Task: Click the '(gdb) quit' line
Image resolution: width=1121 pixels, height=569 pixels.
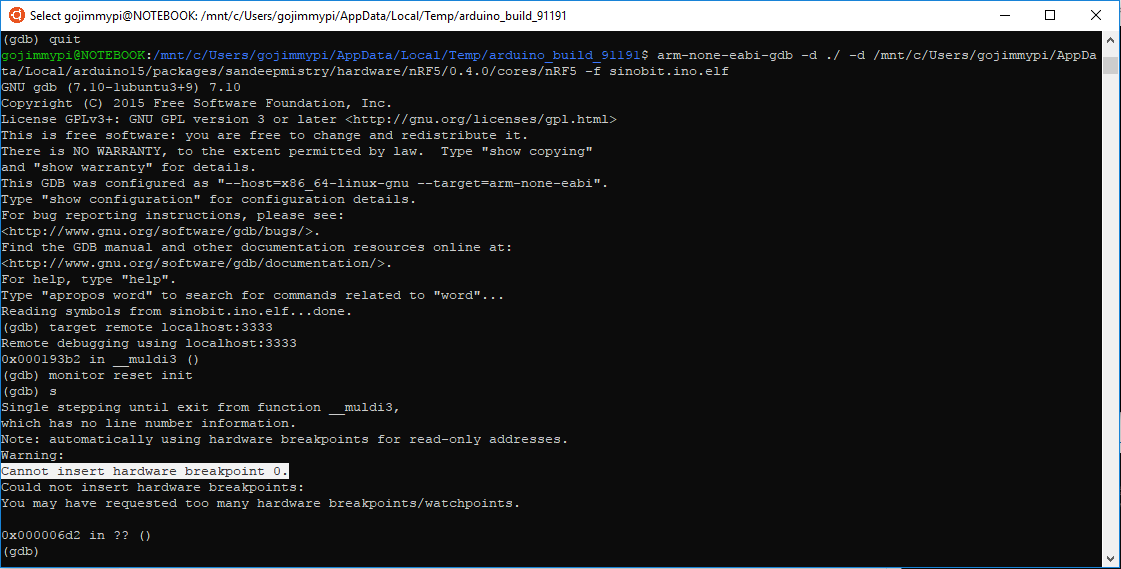Action: tap(41, 39)
